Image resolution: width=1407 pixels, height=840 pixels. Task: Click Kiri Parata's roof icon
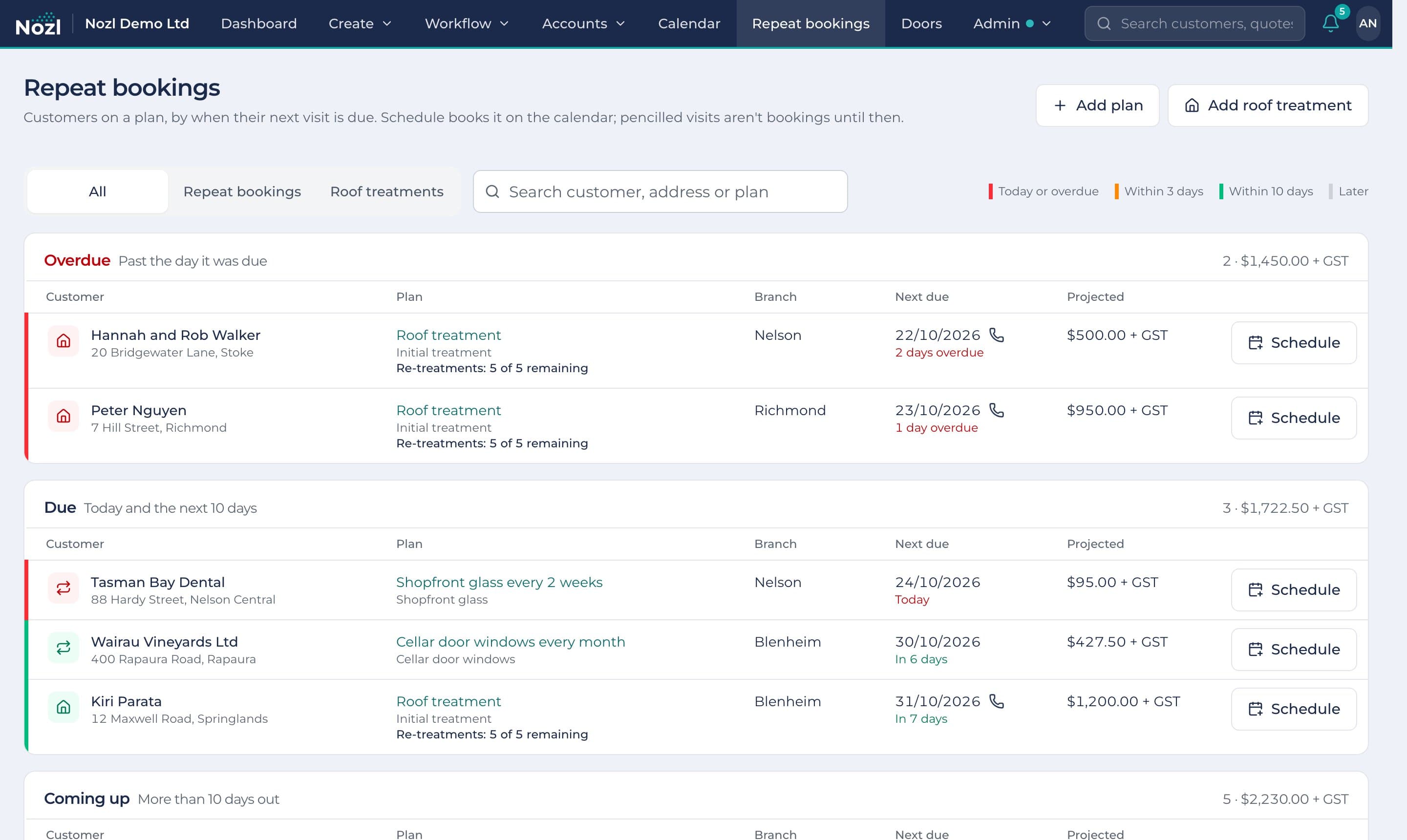pyautogui.click(x=64, y=707)
